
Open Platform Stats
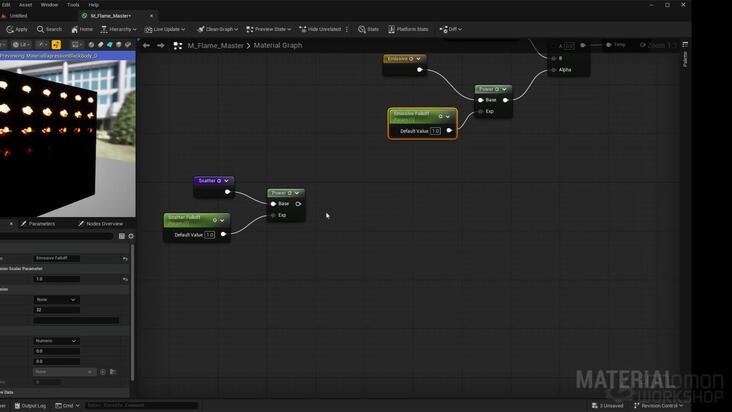tap(408, 29)
